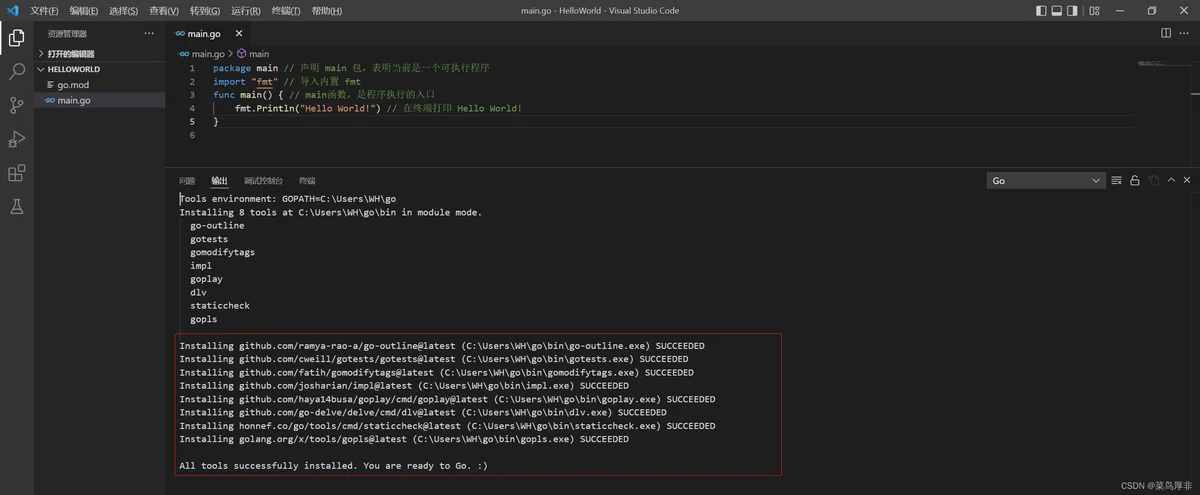Open the 转到(G) menu
Screen dimensions: 1200x495
pos(205,11)
